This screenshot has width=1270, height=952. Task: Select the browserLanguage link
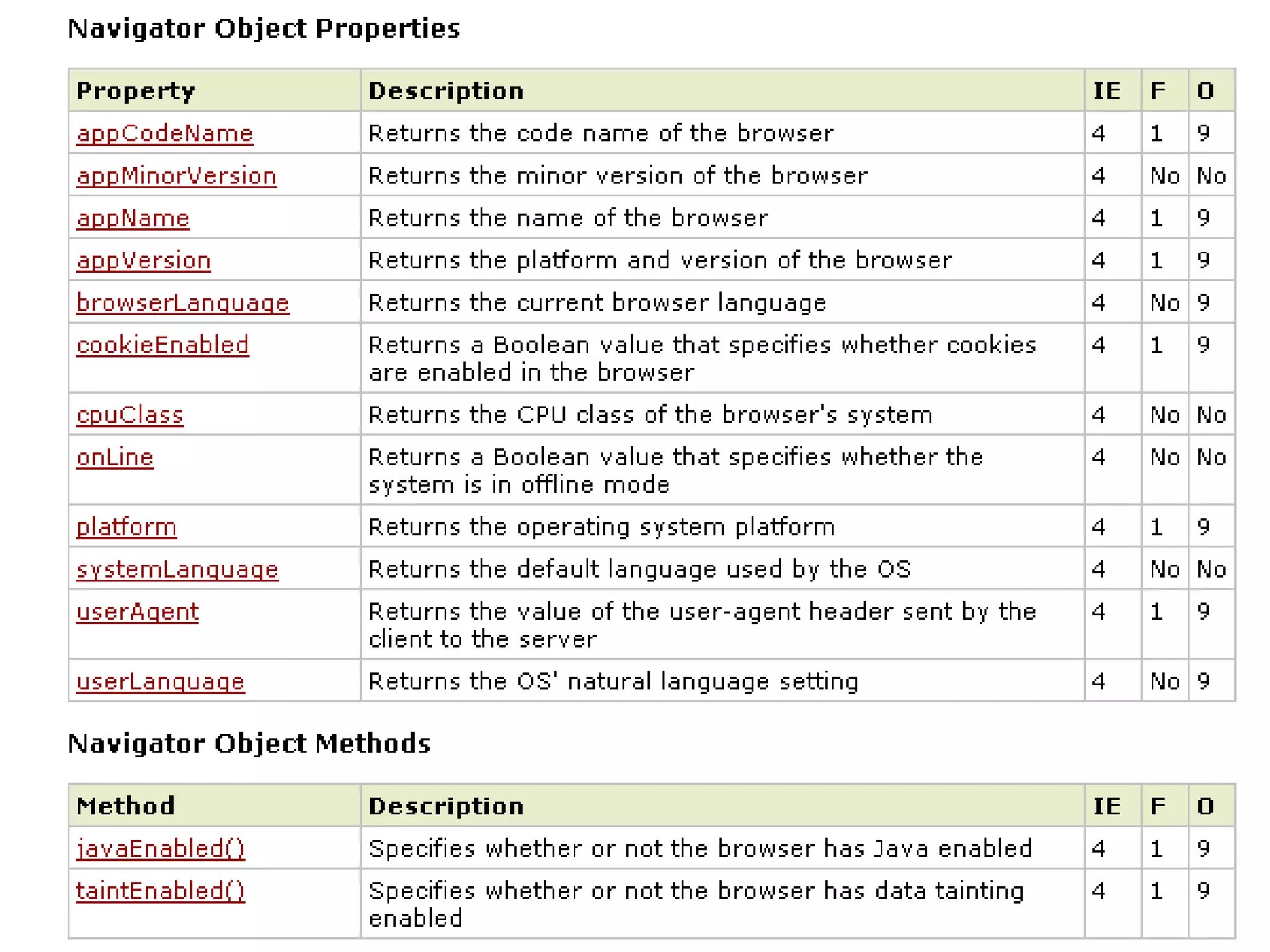182,302
